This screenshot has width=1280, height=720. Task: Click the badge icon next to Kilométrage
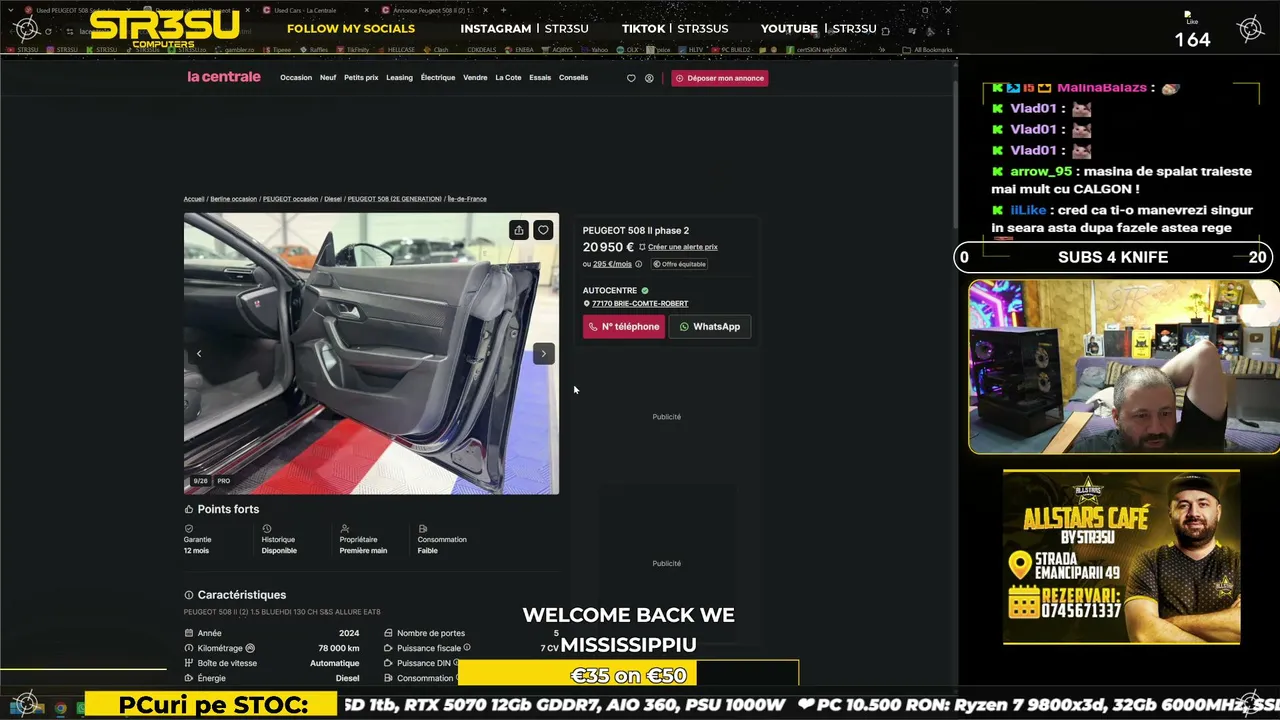(x=250, y=648)
